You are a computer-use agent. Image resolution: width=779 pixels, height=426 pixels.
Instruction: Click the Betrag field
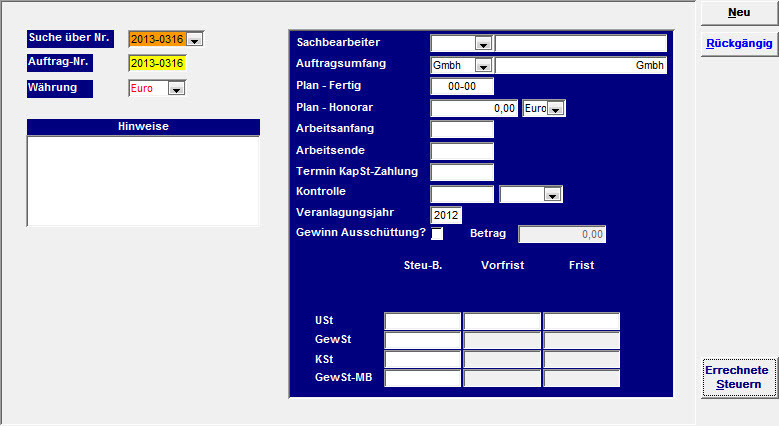[562, 234]
